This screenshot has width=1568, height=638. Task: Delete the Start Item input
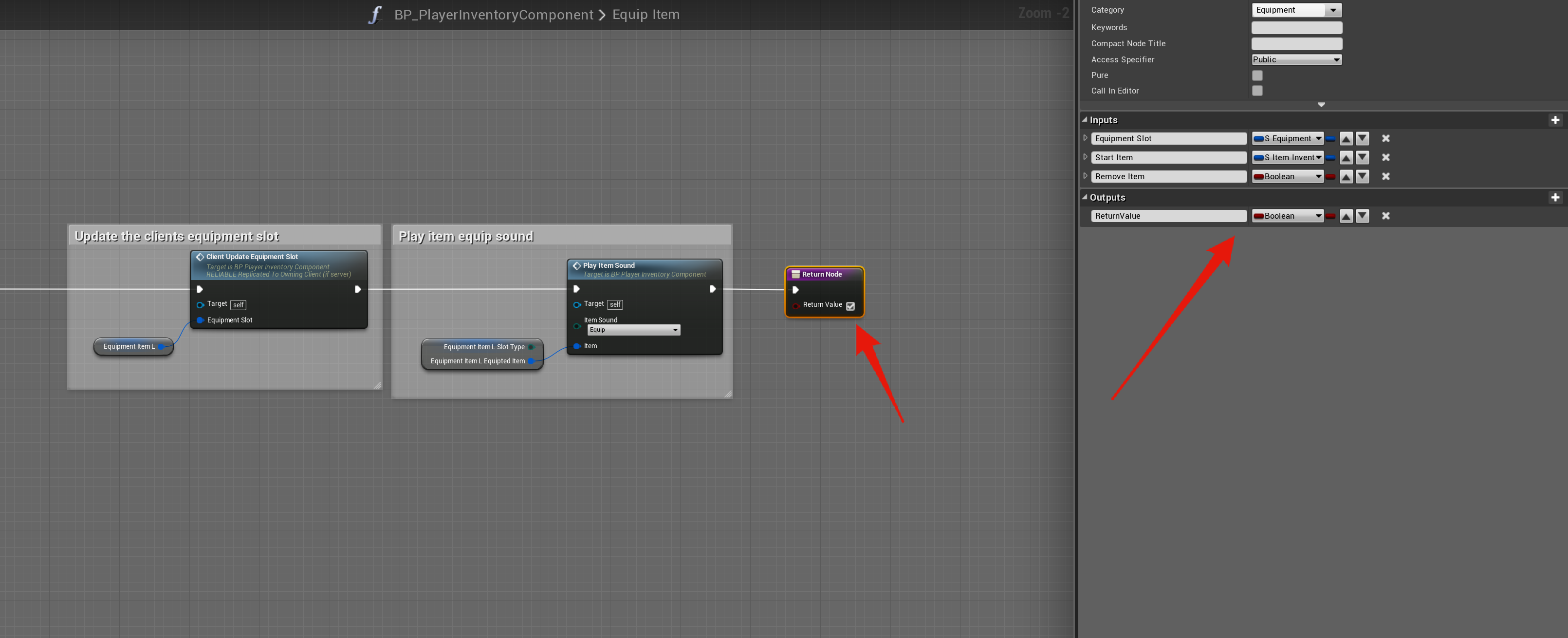[x=1385, y=157]
